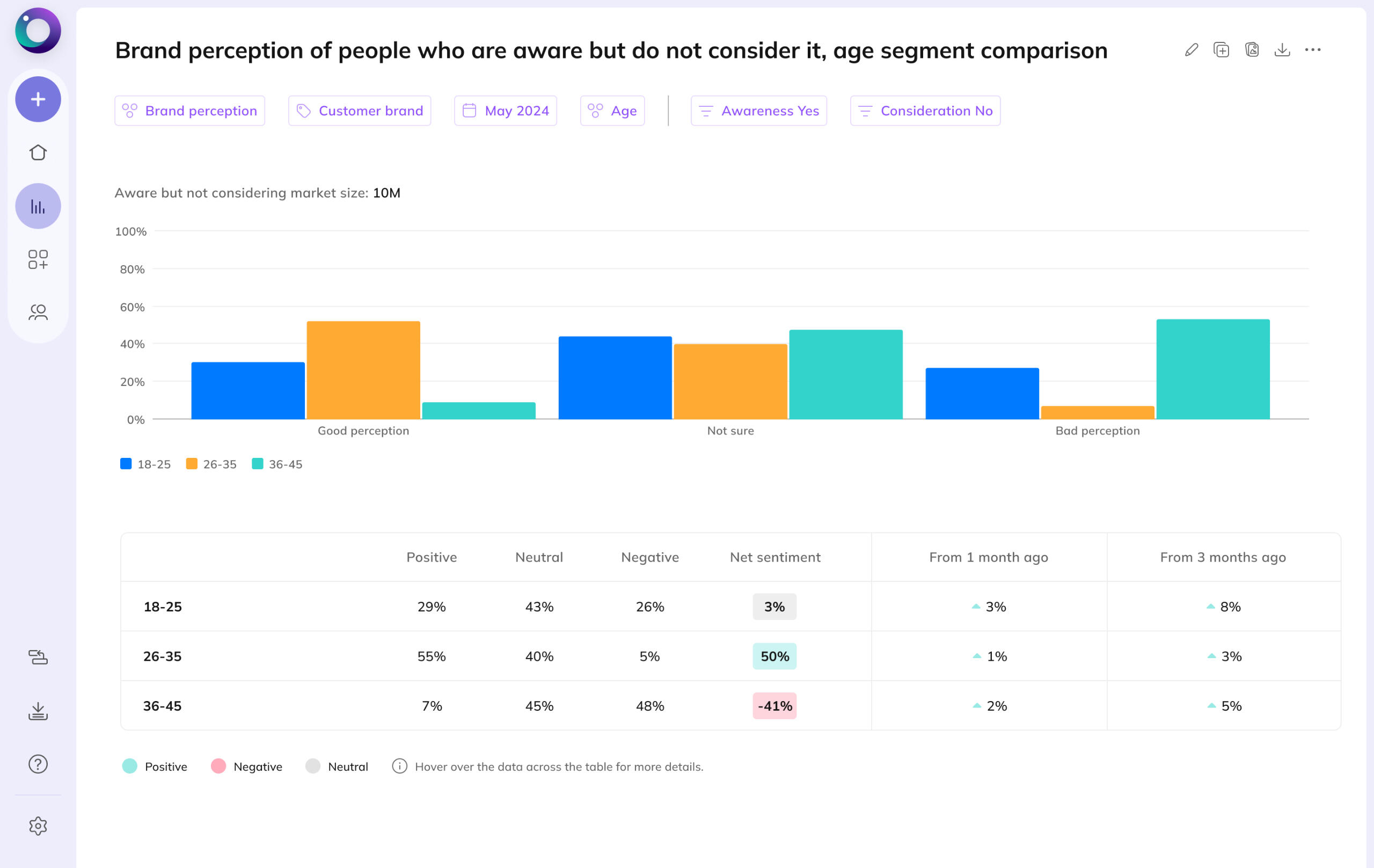The width and height of the screenshot is (1374, 868).
Task: Click the -41% net sentiment badge
Action: coord(774,706)
